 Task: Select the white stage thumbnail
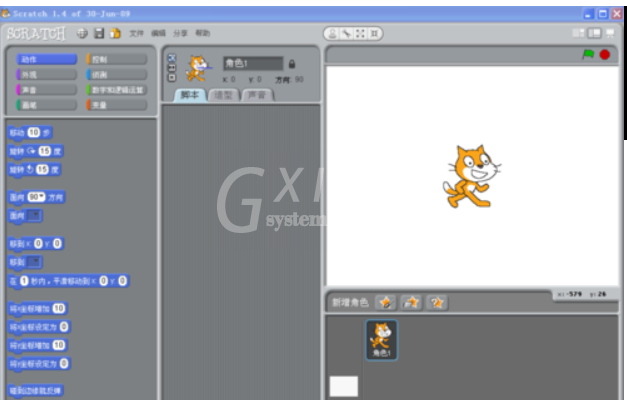click(x=344, y=386)
